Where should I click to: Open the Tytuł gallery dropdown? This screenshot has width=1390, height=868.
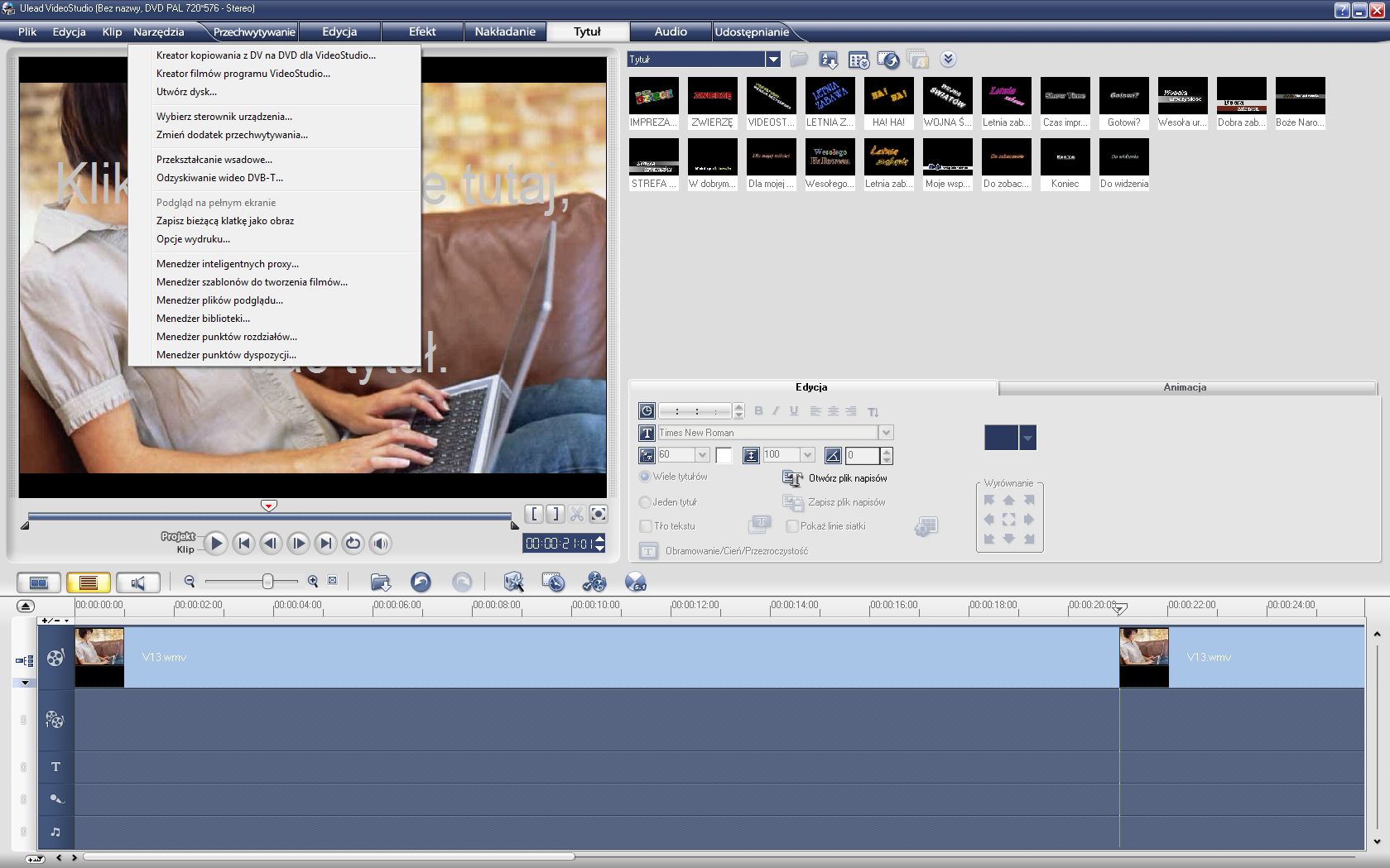[773, 59]
